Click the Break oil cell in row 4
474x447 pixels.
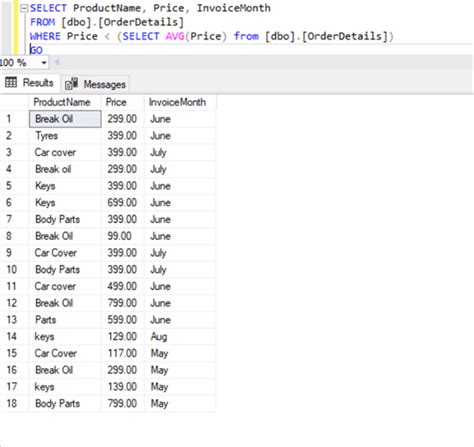pyautogui.click(x=65, y=169)
